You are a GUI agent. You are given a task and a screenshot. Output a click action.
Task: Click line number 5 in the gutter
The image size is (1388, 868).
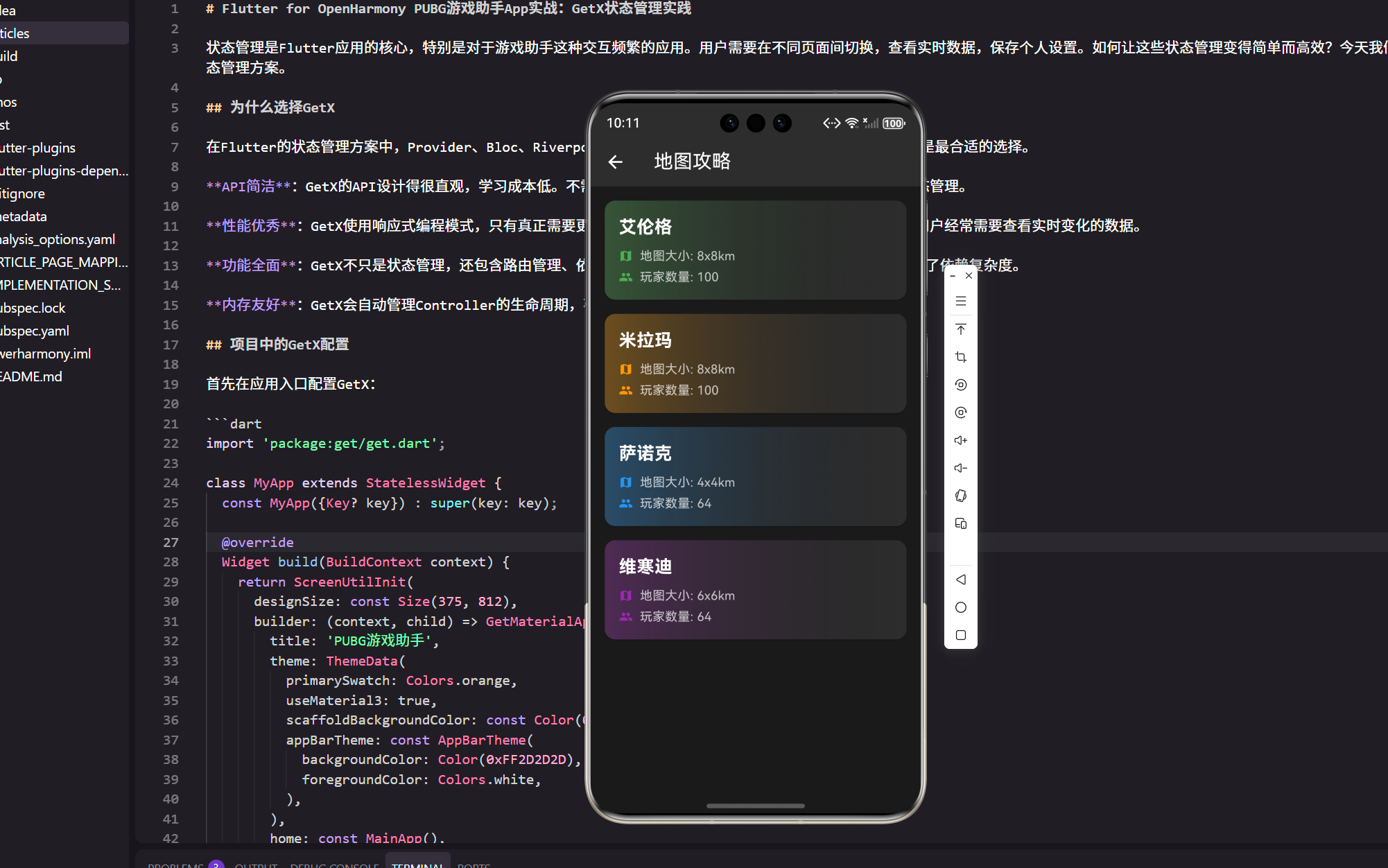[174, 107]
